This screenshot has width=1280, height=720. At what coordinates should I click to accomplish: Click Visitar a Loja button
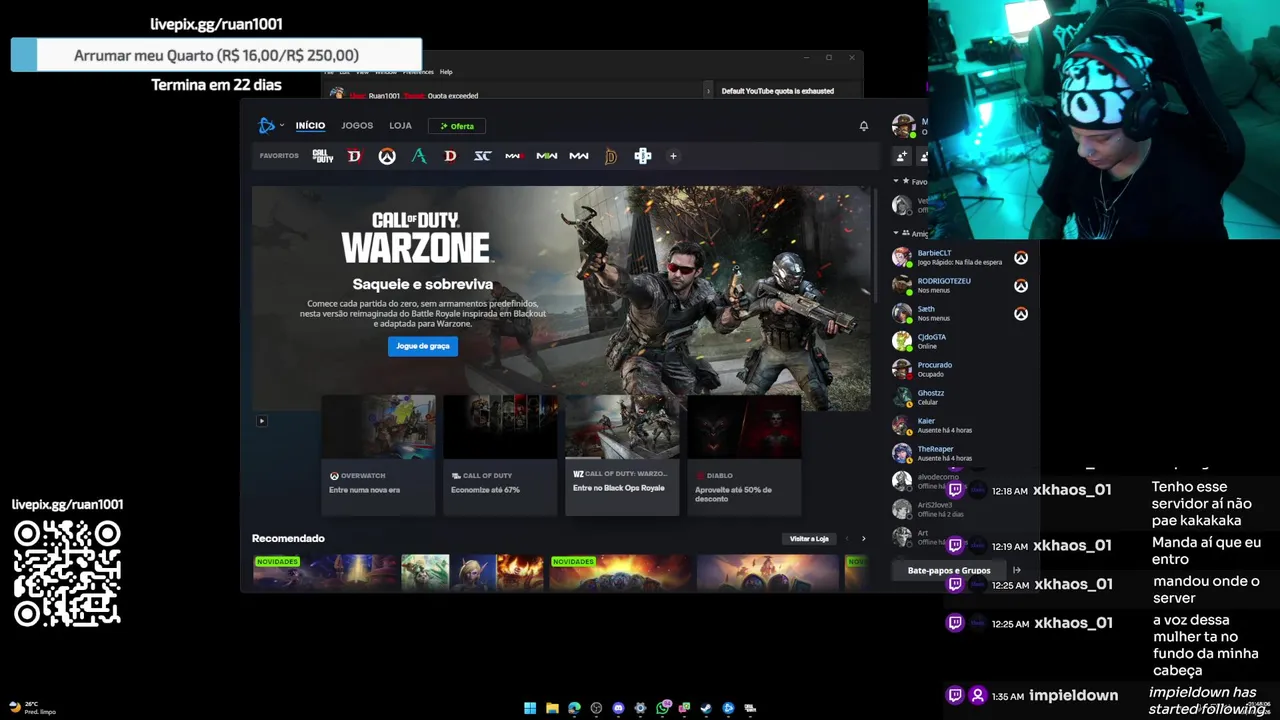pyautogui.click(x=809, y=539)
